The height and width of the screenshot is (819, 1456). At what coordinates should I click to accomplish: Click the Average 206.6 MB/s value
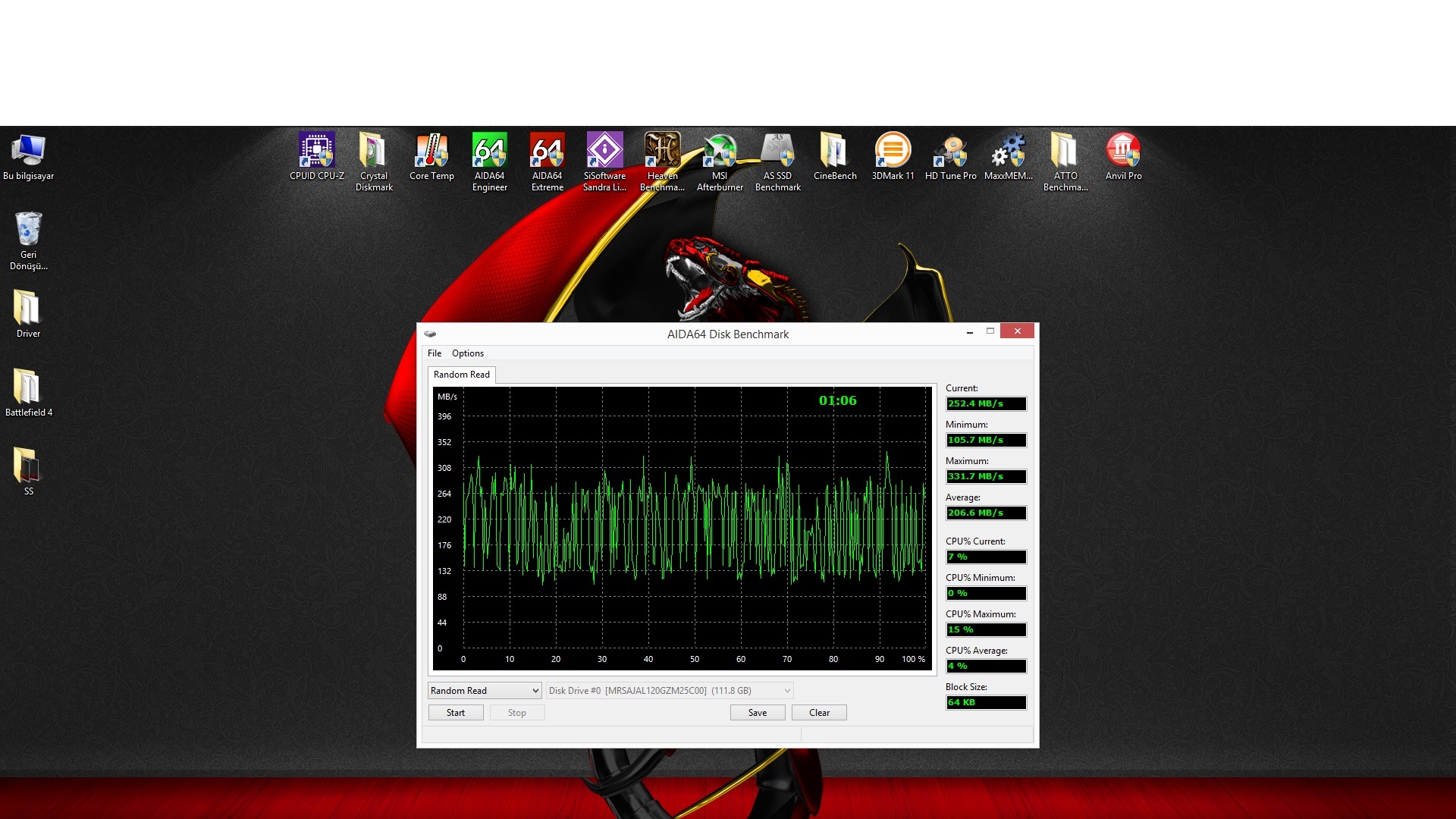pos(986,513)
